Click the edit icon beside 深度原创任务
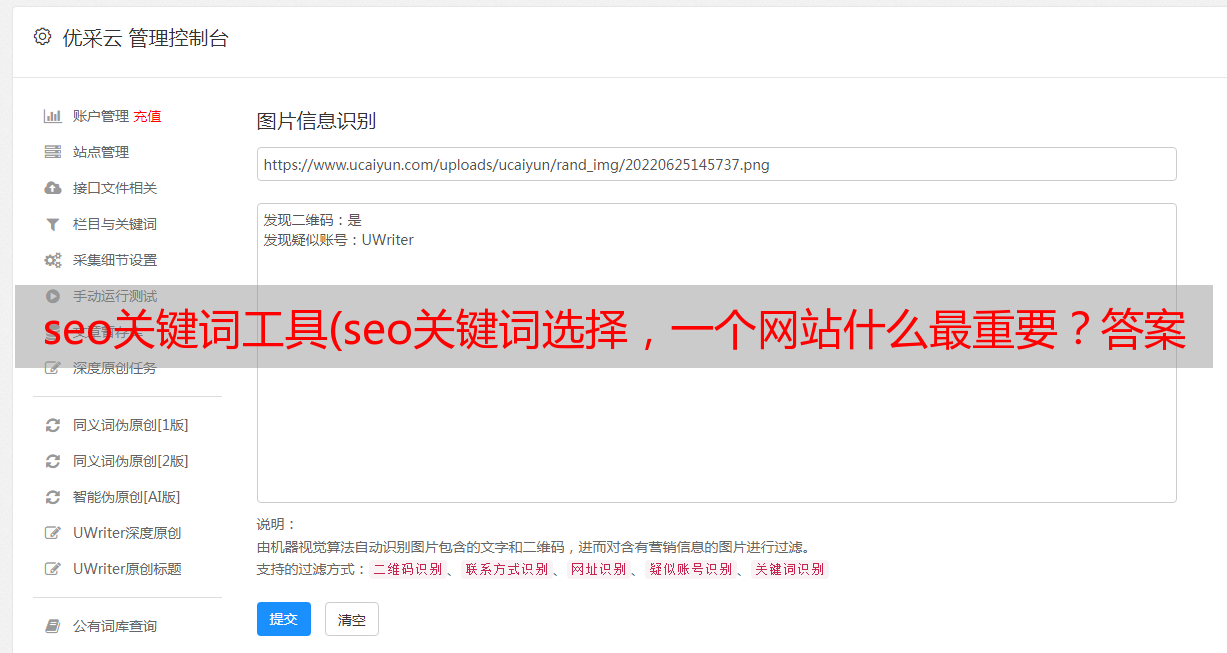 pyautogui.click(x=53, y=368)
